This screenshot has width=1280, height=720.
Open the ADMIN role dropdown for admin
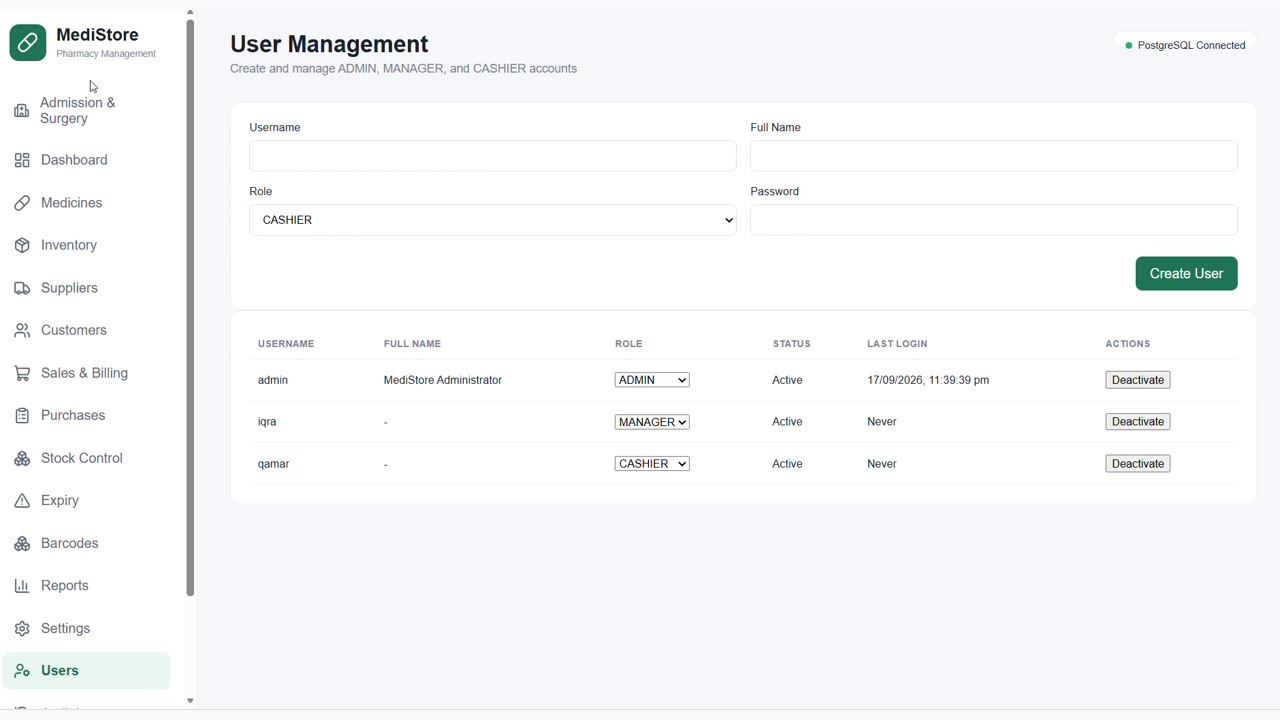(x=652, y=380)
